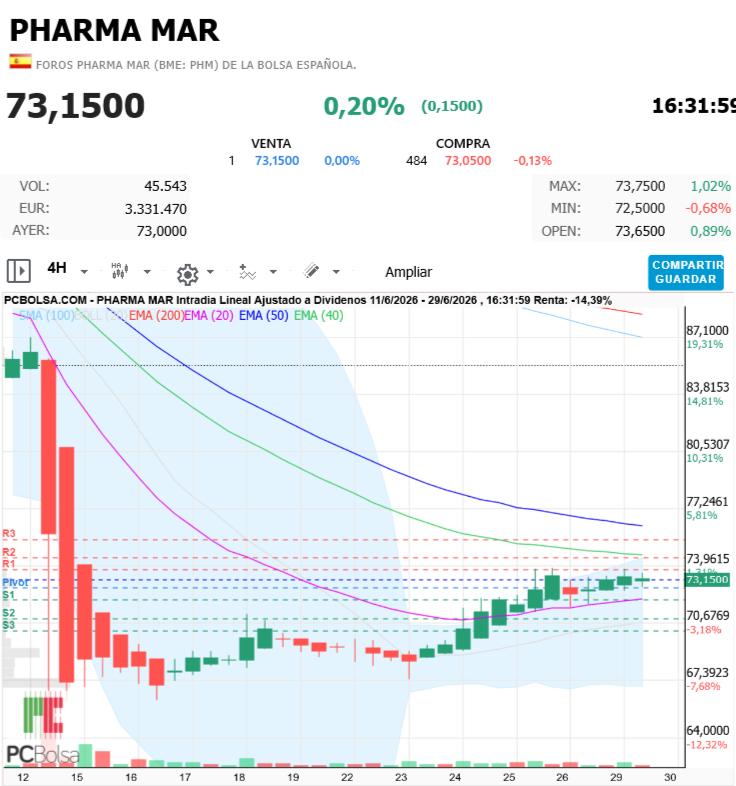Click the EMA (40) indicator label

[x=319, y=316]
